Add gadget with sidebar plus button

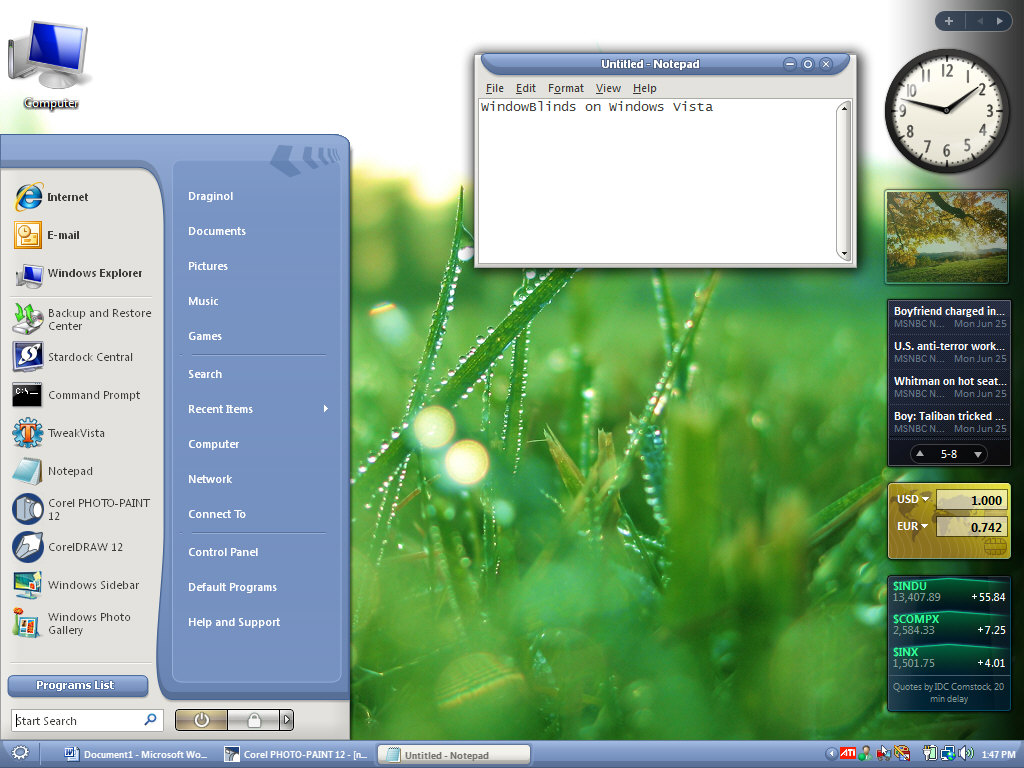pyautogui.click(x=949, y=21)
